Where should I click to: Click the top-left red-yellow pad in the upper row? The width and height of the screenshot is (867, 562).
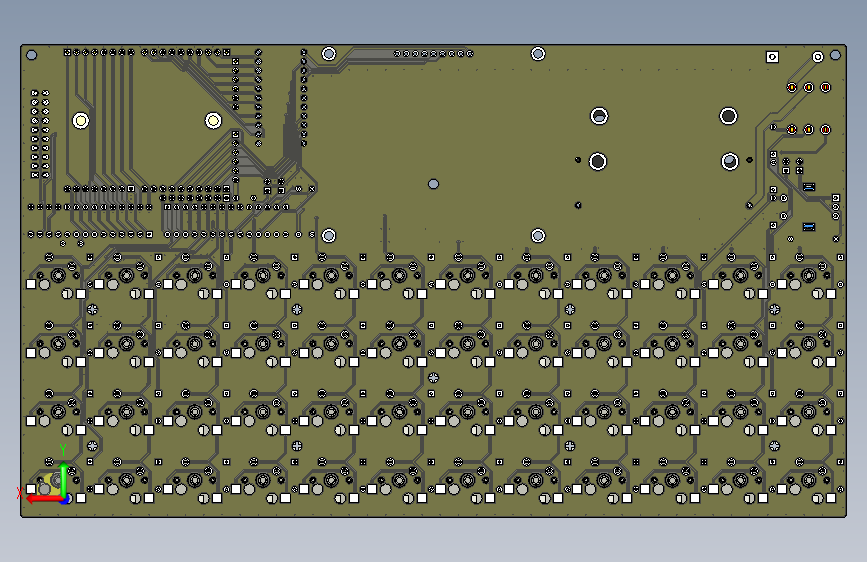(792, 87)
